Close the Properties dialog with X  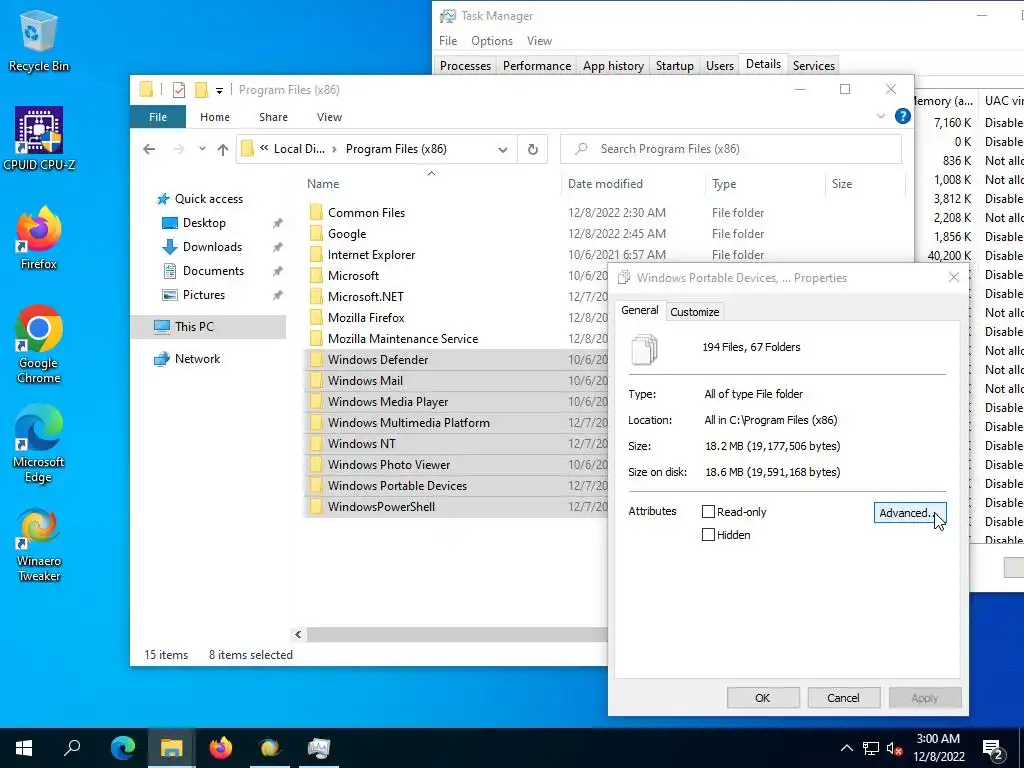953,278
